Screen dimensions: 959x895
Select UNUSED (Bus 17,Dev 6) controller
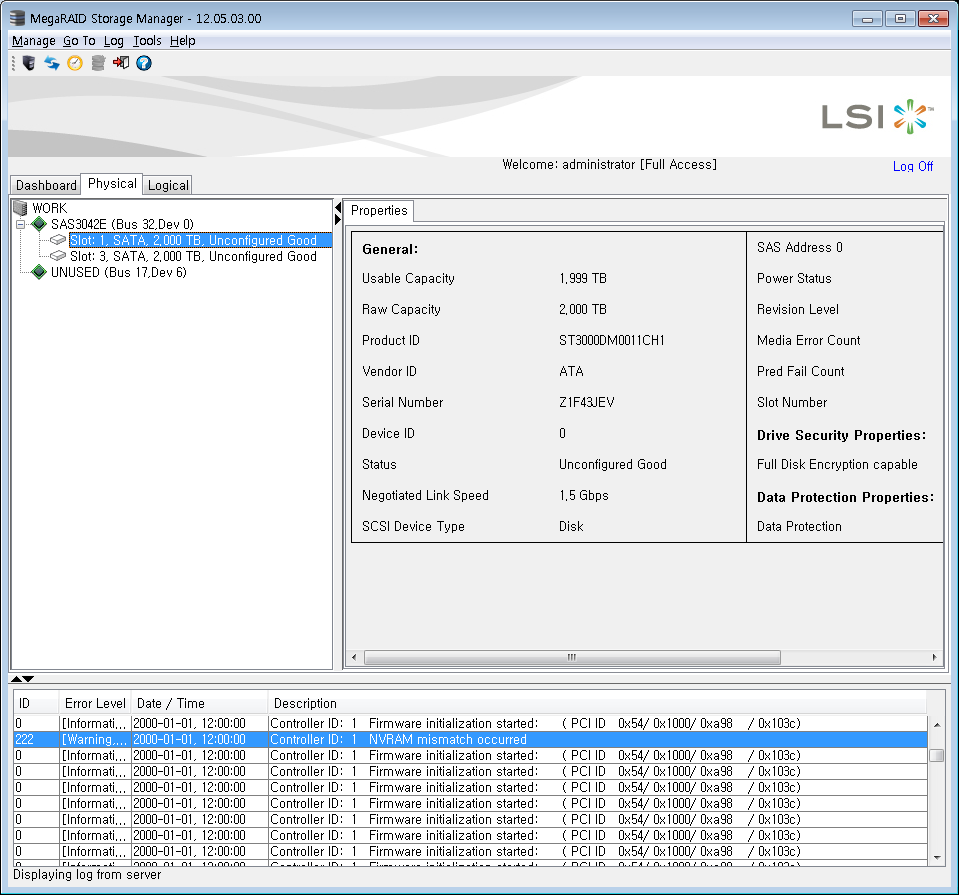pyautogui.click(x=119, y=272)
